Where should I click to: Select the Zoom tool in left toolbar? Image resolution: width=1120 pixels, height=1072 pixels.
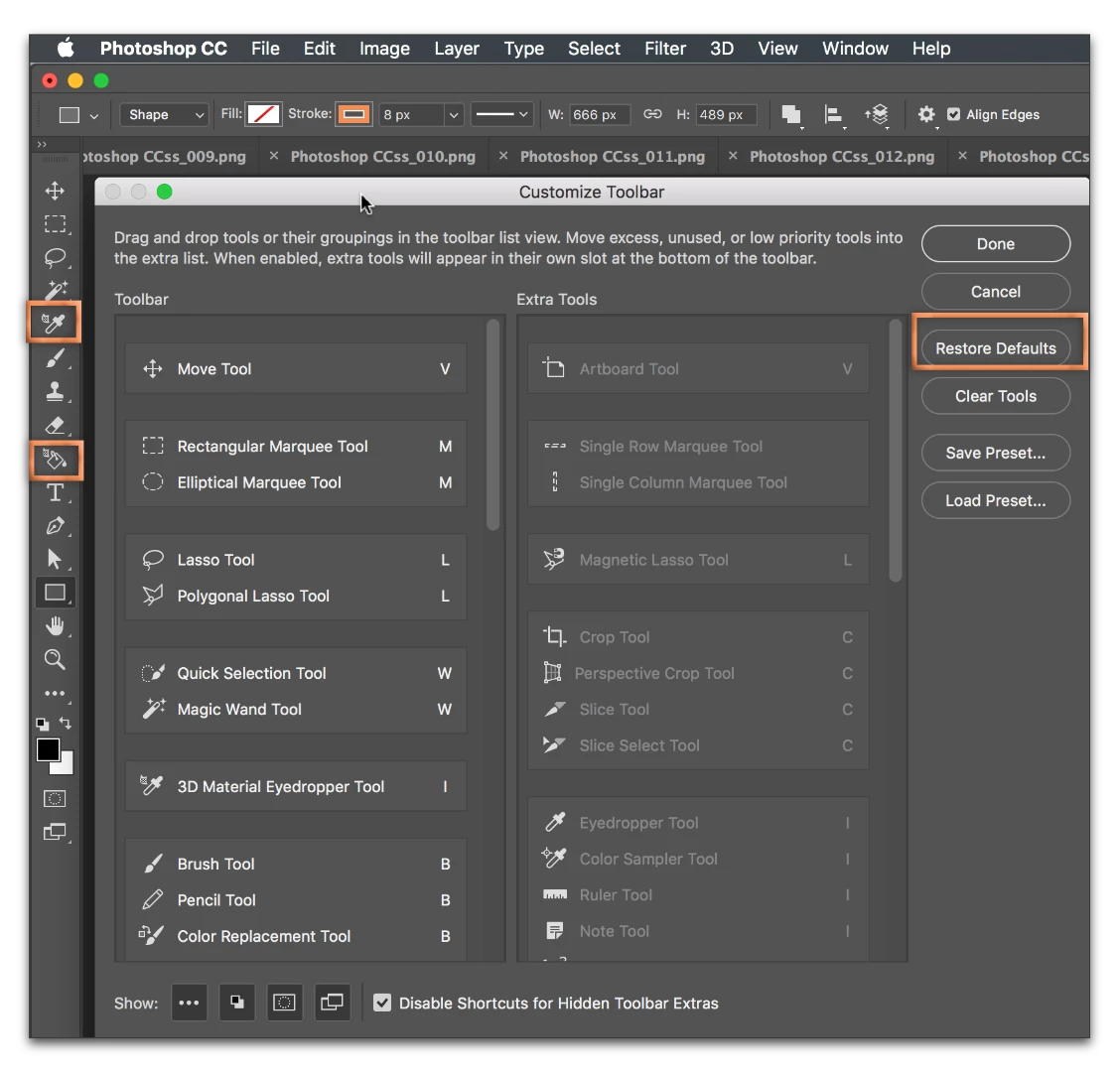[55, 659]
